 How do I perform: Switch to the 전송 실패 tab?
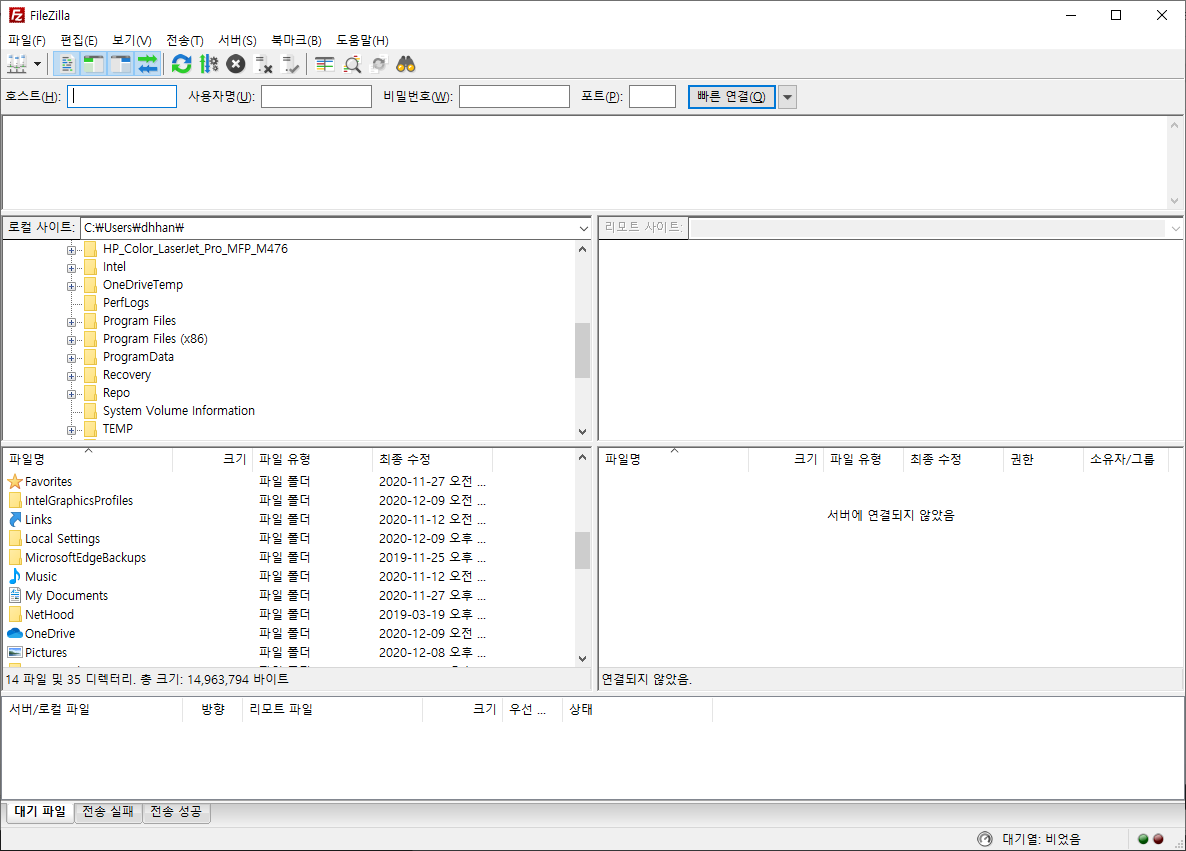coord(108,812)
